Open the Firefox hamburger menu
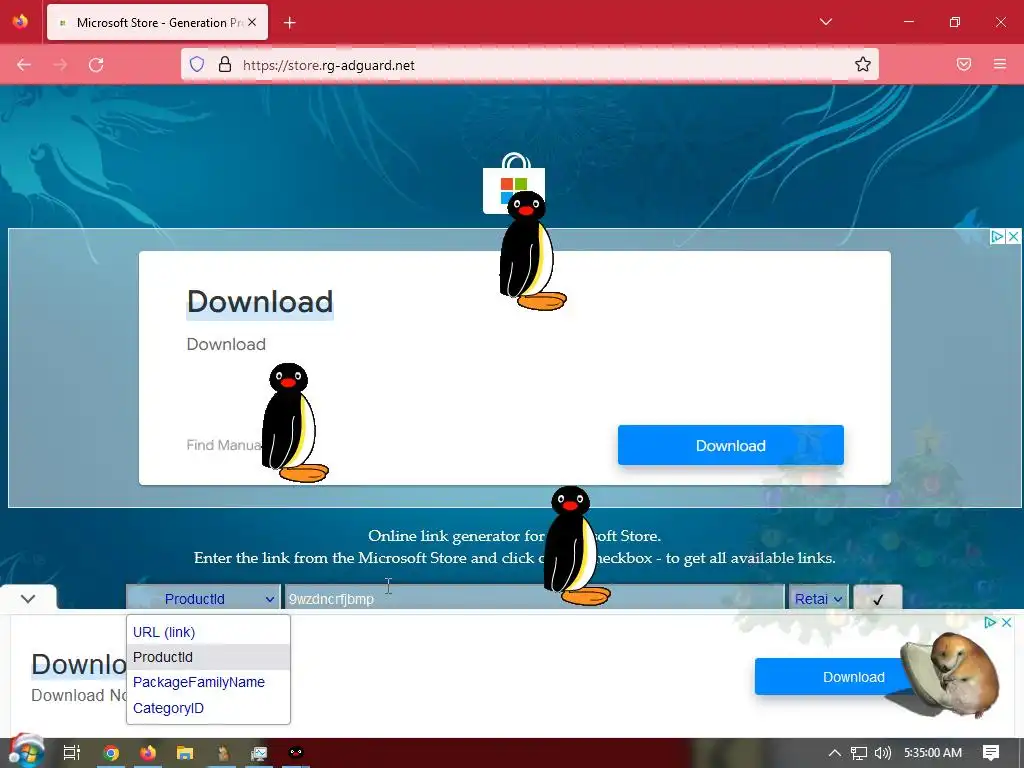 (x=1000, y=64)
